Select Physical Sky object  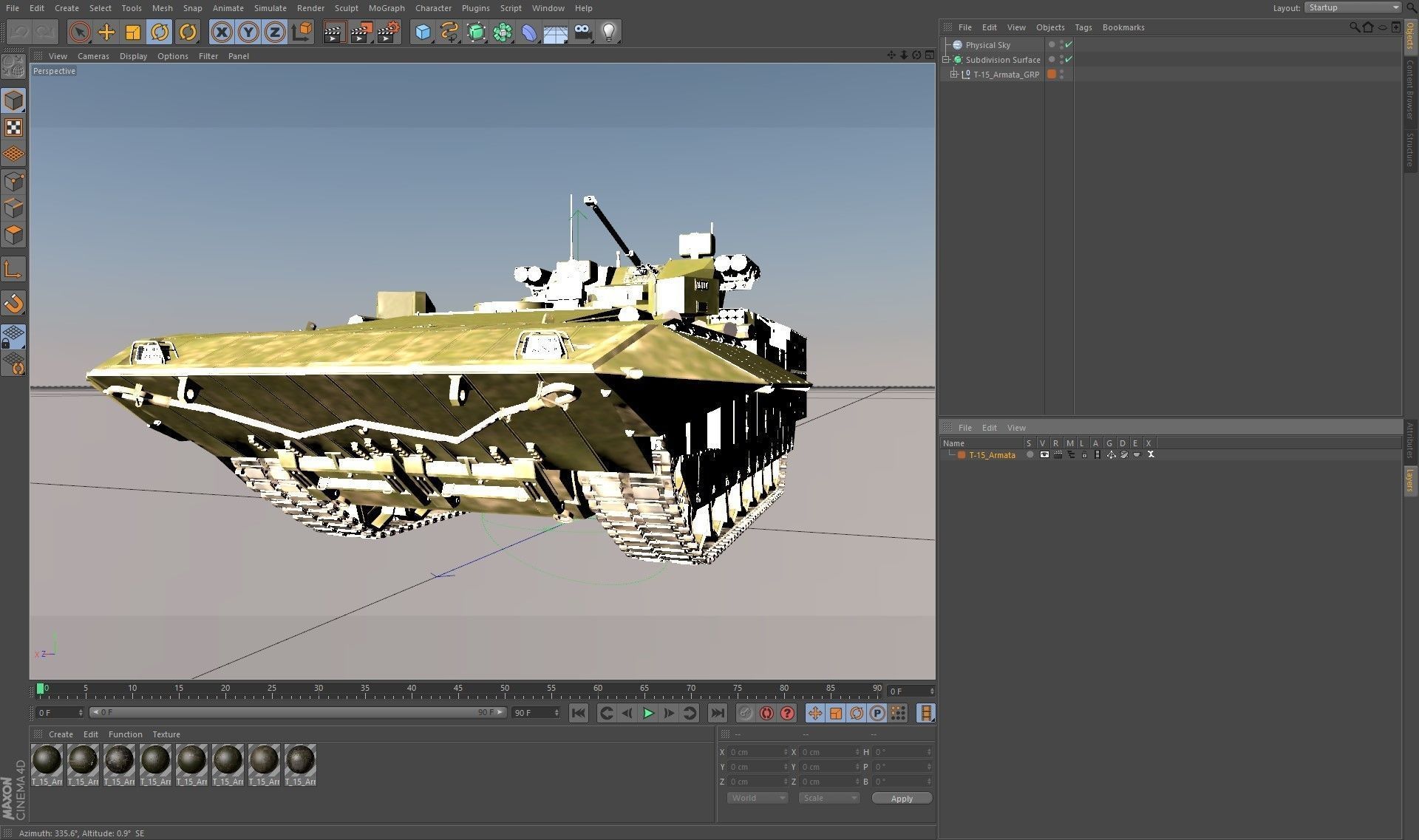(987, 45)
